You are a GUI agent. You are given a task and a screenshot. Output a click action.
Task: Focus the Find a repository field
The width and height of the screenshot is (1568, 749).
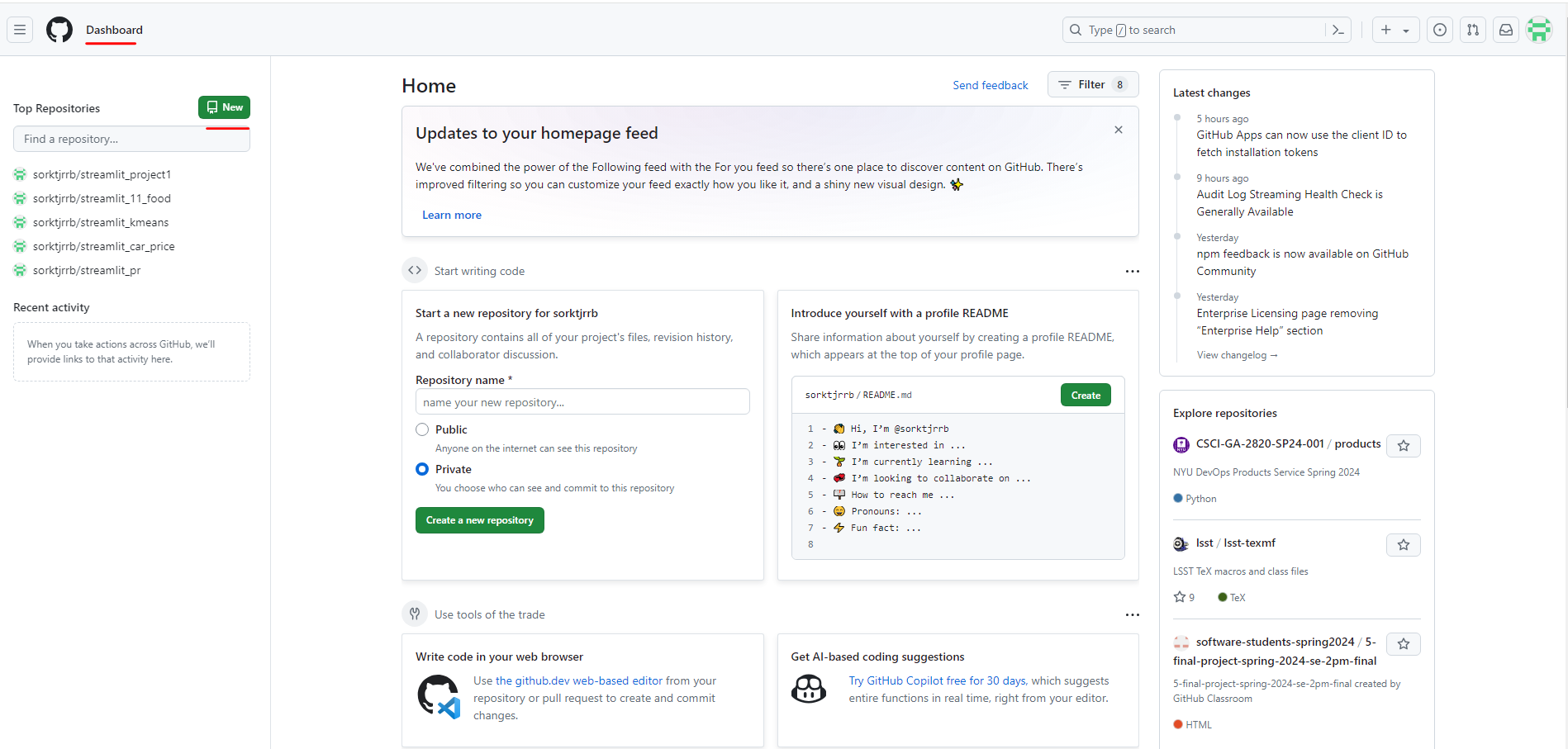(131, 139)
